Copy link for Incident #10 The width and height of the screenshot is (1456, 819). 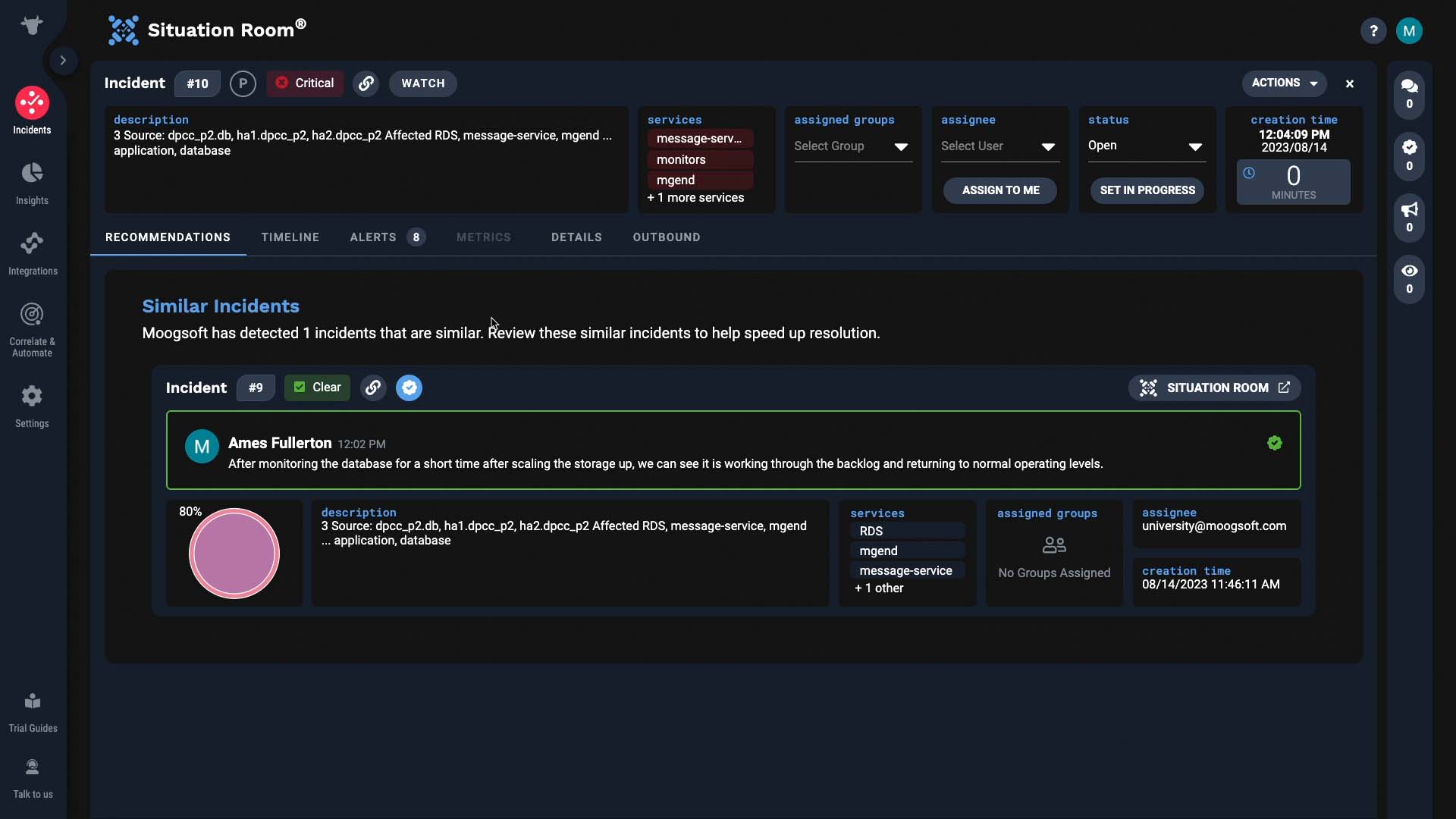pos(366,83)
